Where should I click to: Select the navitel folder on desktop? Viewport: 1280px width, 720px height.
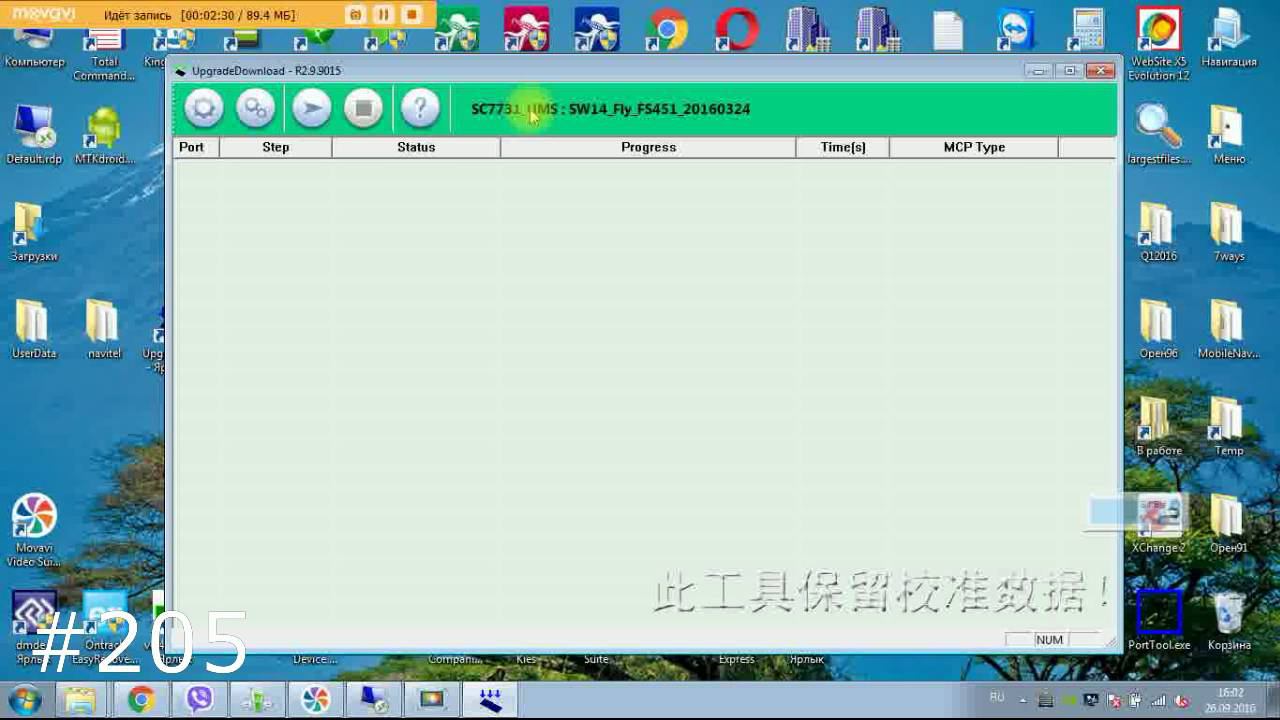coord(104,329)
